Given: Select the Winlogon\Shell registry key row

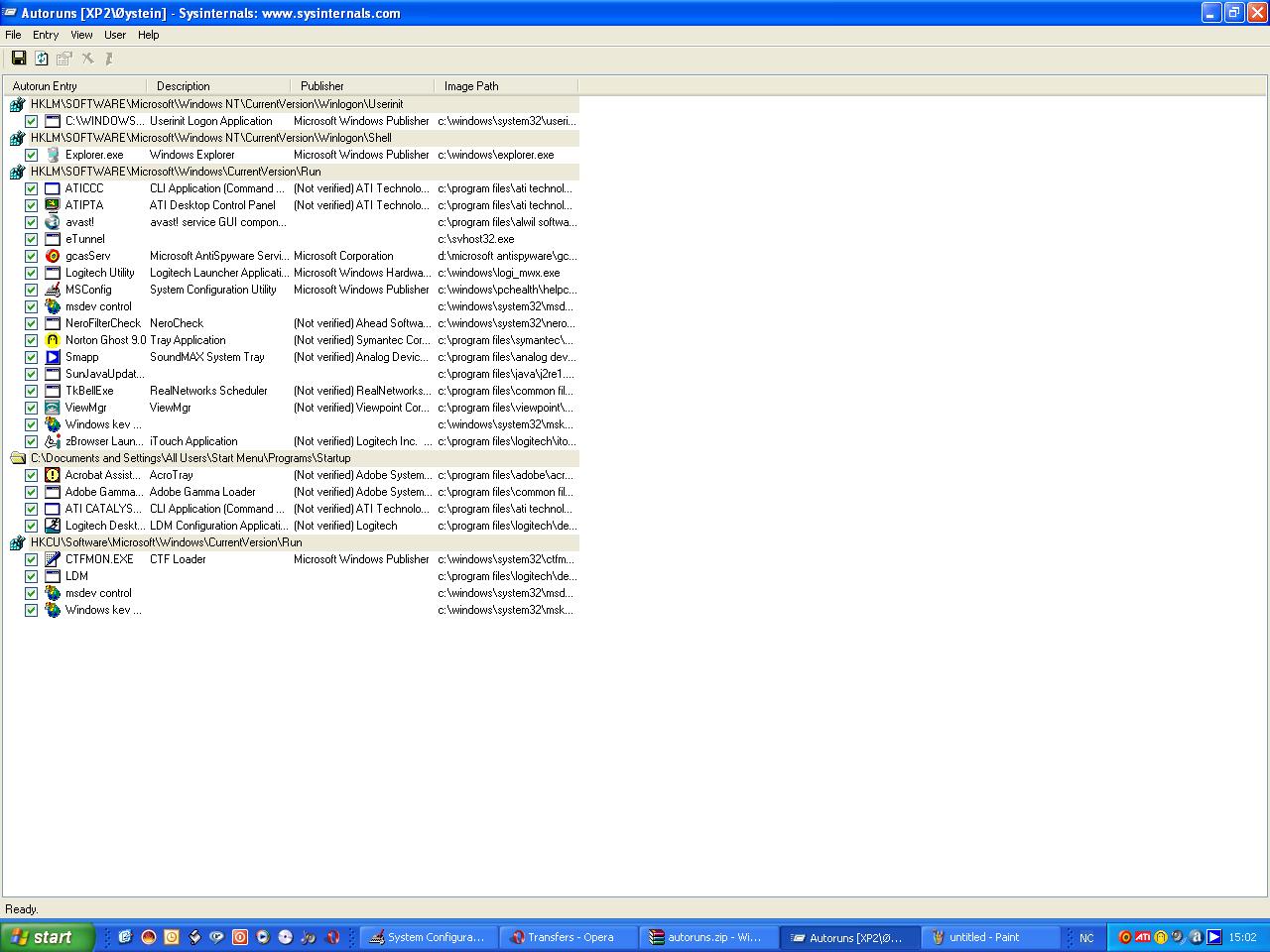Looking at the screenshot, I should (292, 138).
